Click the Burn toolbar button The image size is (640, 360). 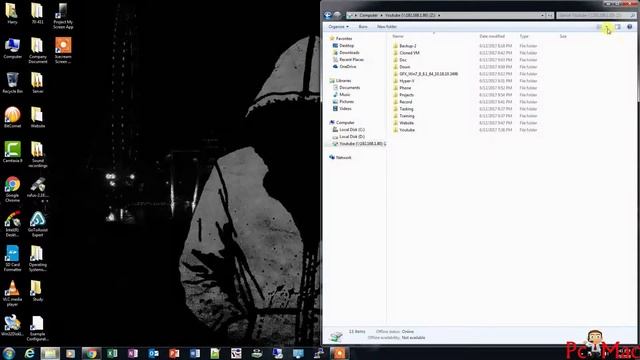pos(363,27)
